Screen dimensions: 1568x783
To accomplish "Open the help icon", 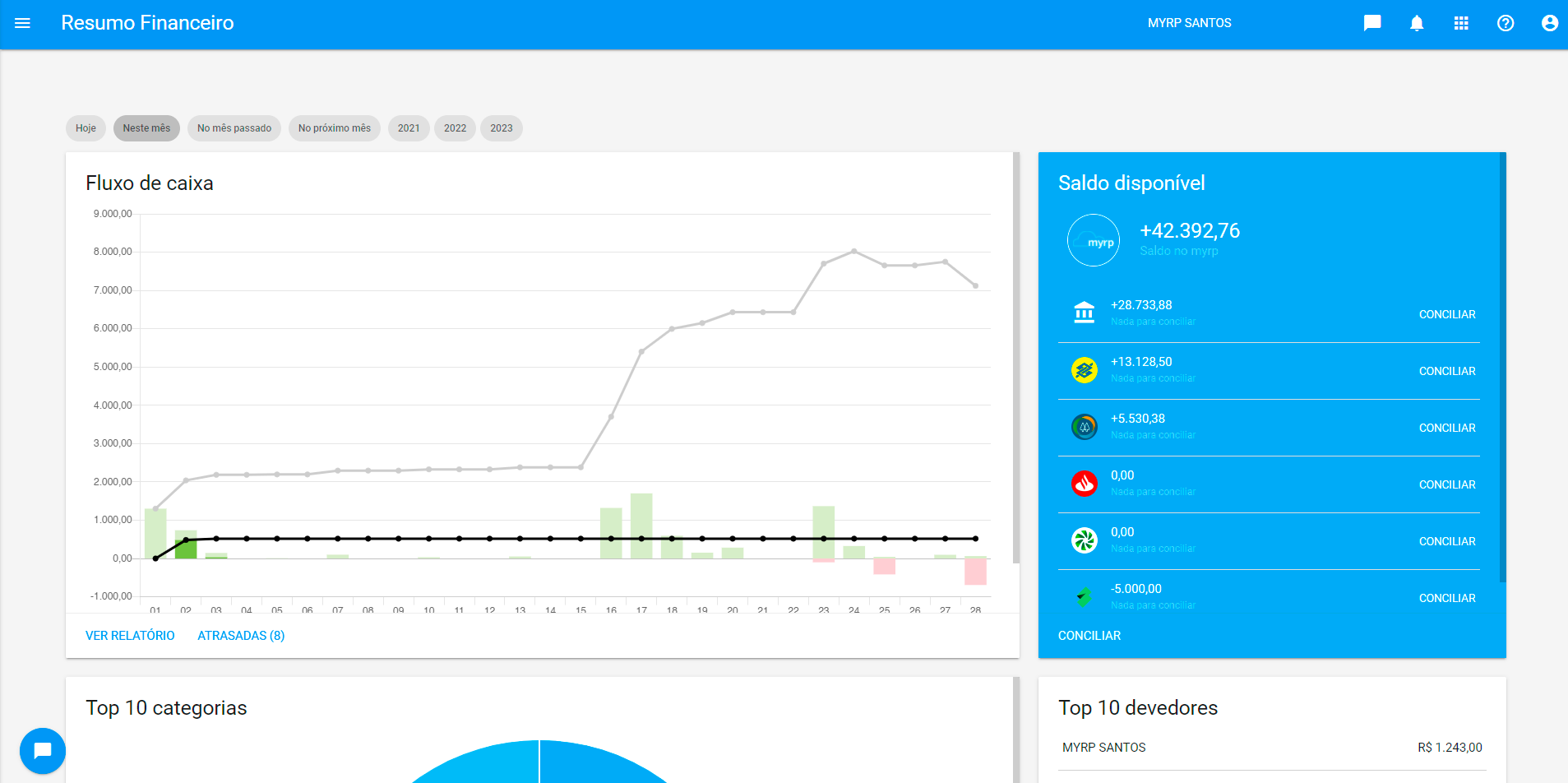I will coord(1506,23).
